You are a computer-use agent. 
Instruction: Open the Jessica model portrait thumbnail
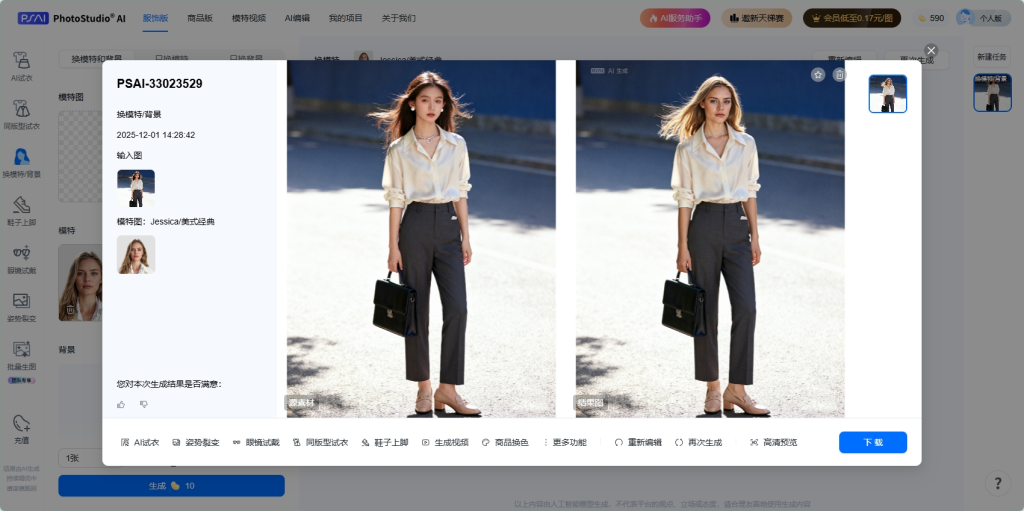point(136,254)
